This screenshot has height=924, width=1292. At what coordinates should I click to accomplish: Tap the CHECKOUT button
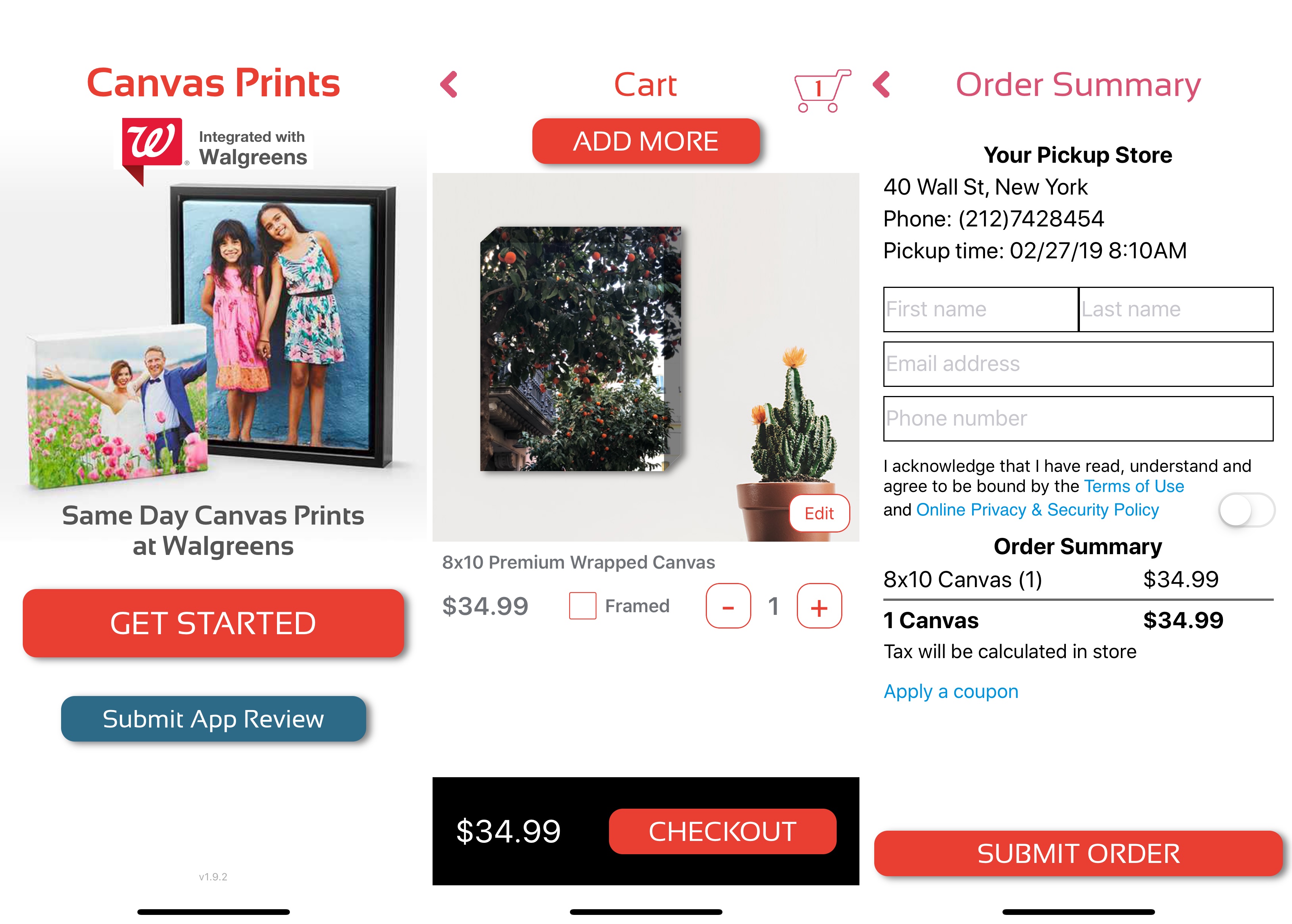pos(722,831)
